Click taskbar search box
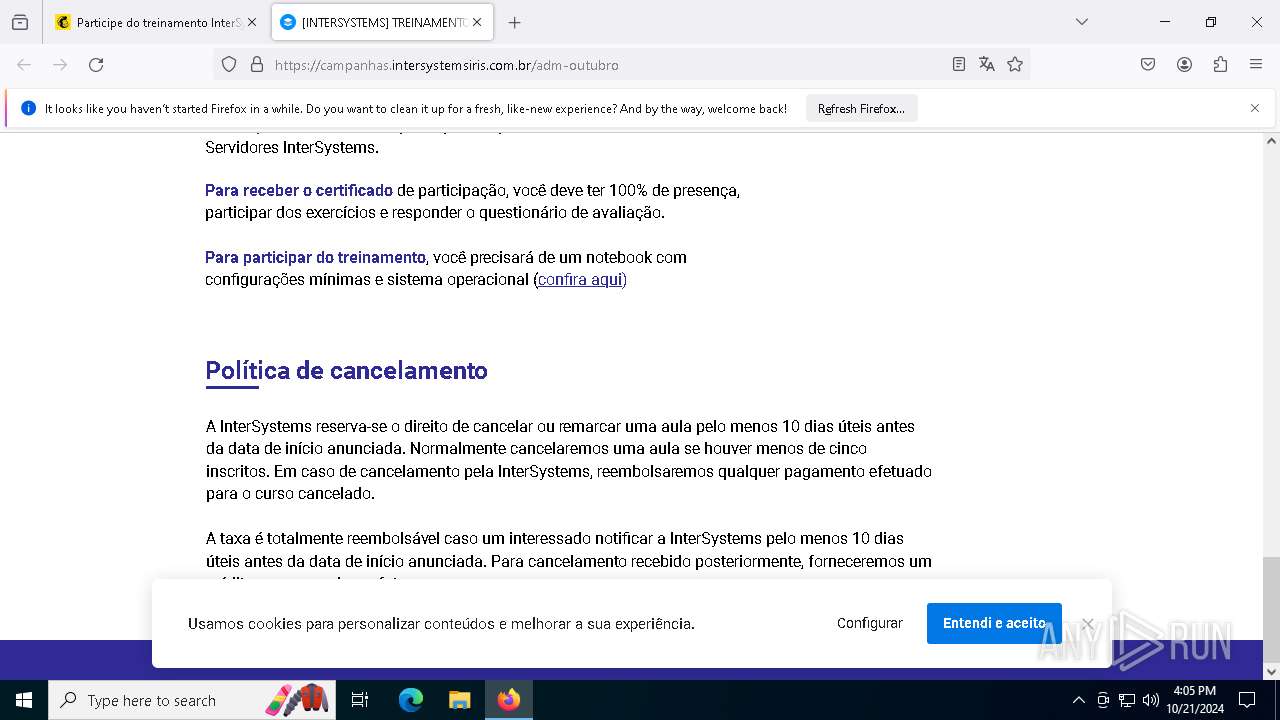The height and width of the screenshot is (720, 1280). coord(192,700)
